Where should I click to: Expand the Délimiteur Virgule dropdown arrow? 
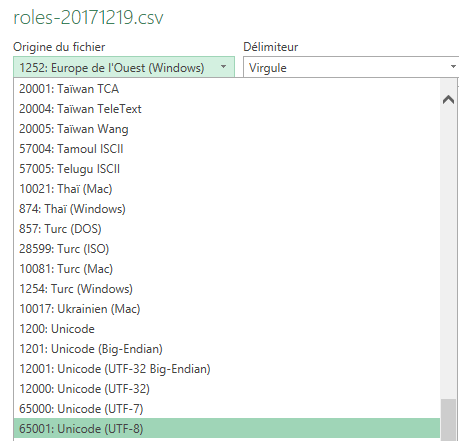(x=453, y=67)
